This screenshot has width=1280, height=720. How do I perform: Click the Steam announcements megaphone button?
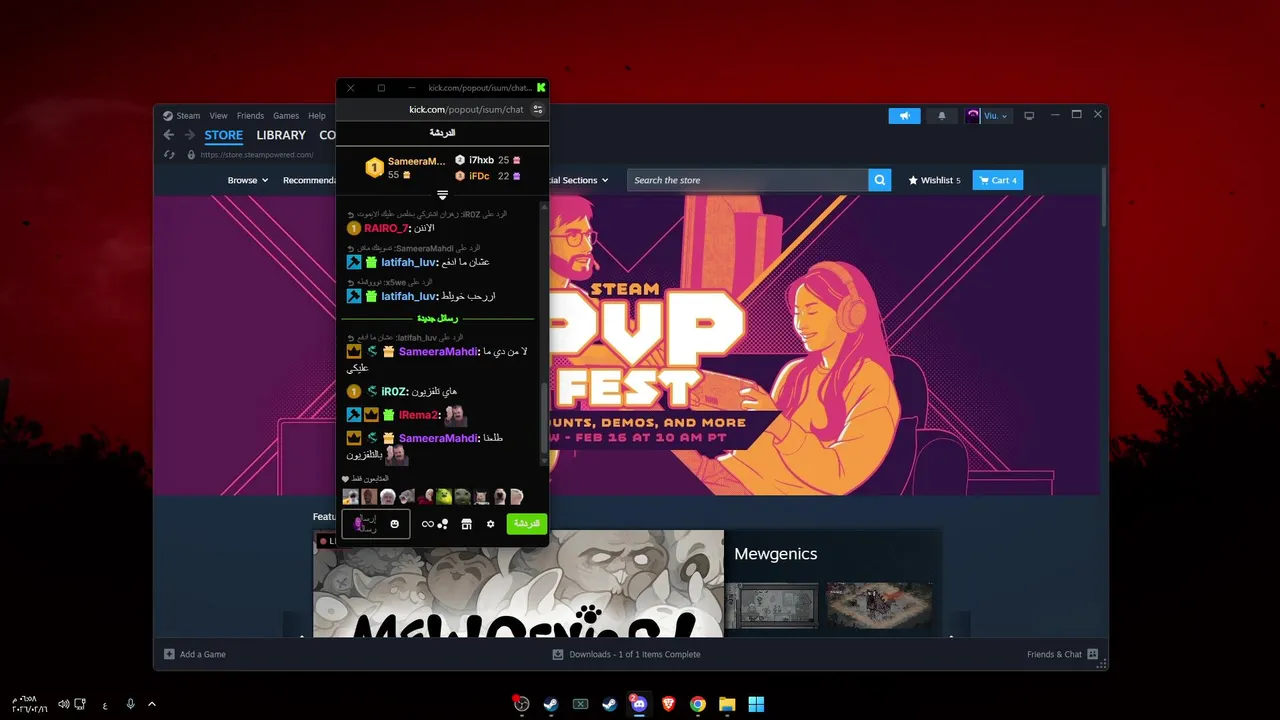[904, 116]
